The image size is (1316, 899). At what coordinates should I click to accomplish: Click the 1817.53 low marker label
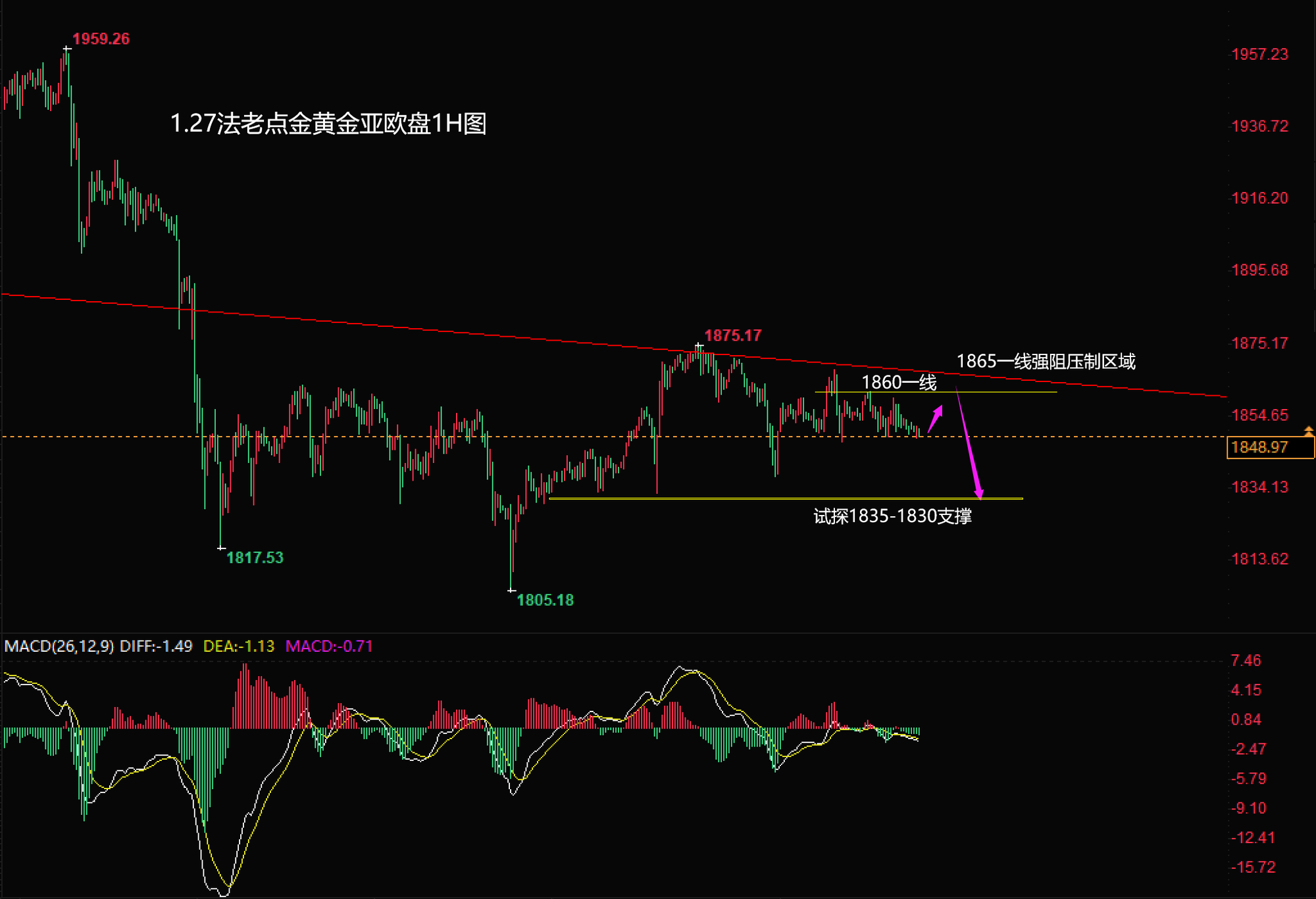tap(255, 558)
